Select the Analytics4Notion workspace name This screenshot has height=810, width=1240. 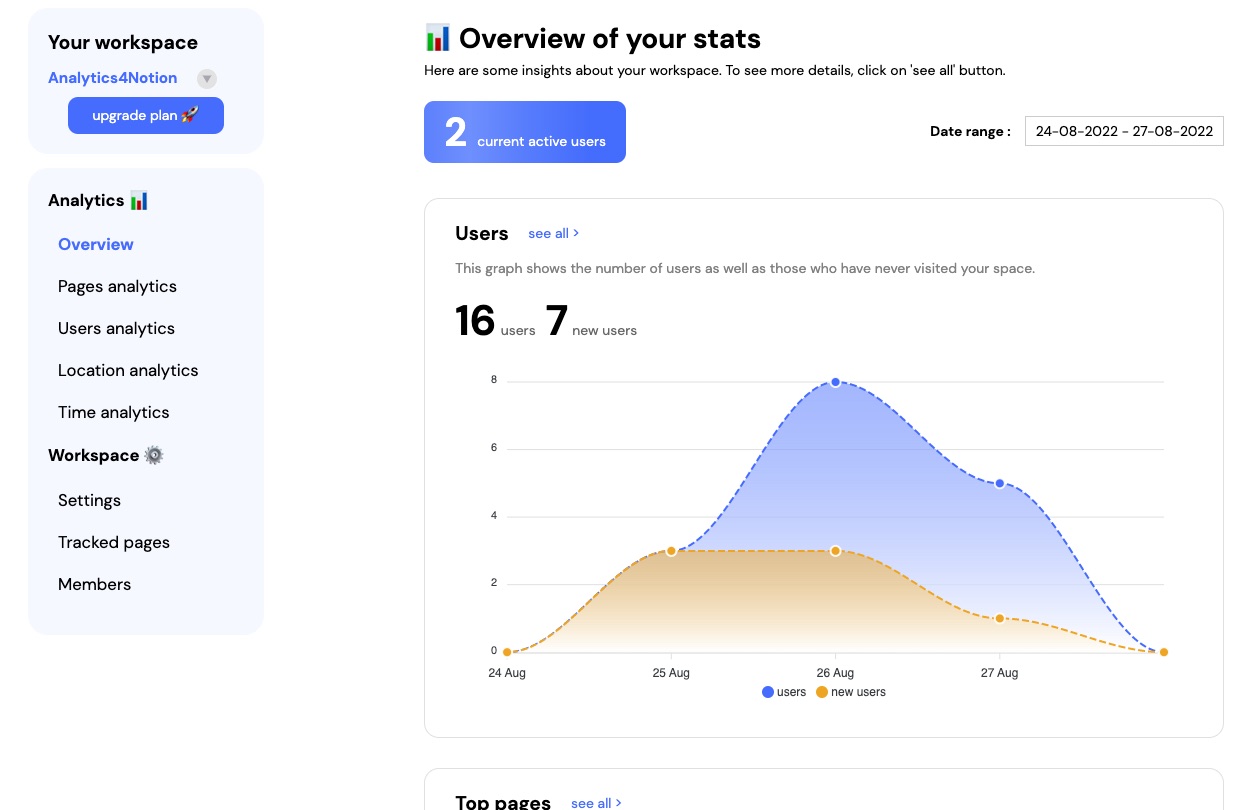[113, 78]
